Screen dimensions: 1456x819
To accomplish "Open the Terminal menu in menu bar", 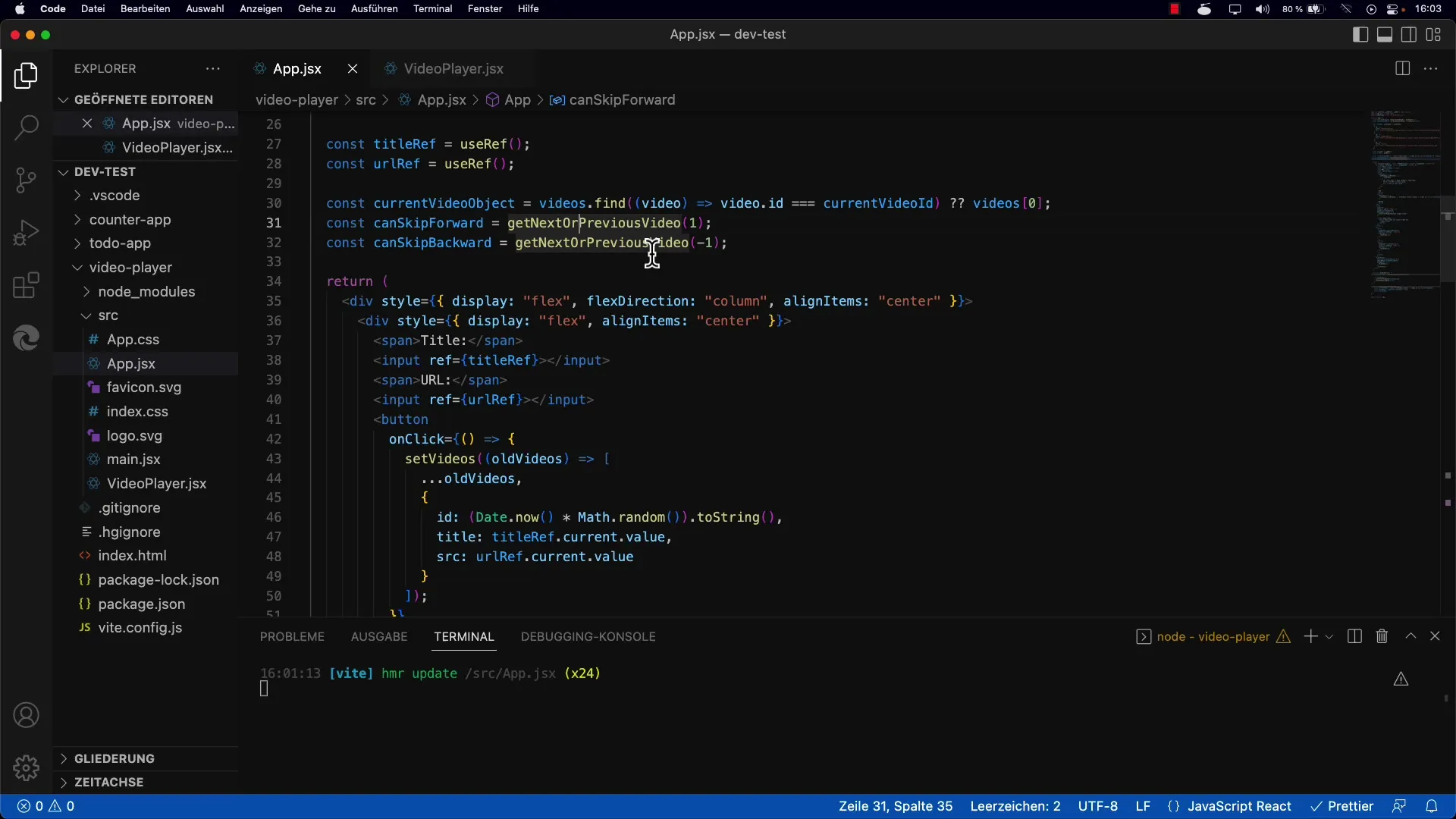I will click(x=432, y=8).
